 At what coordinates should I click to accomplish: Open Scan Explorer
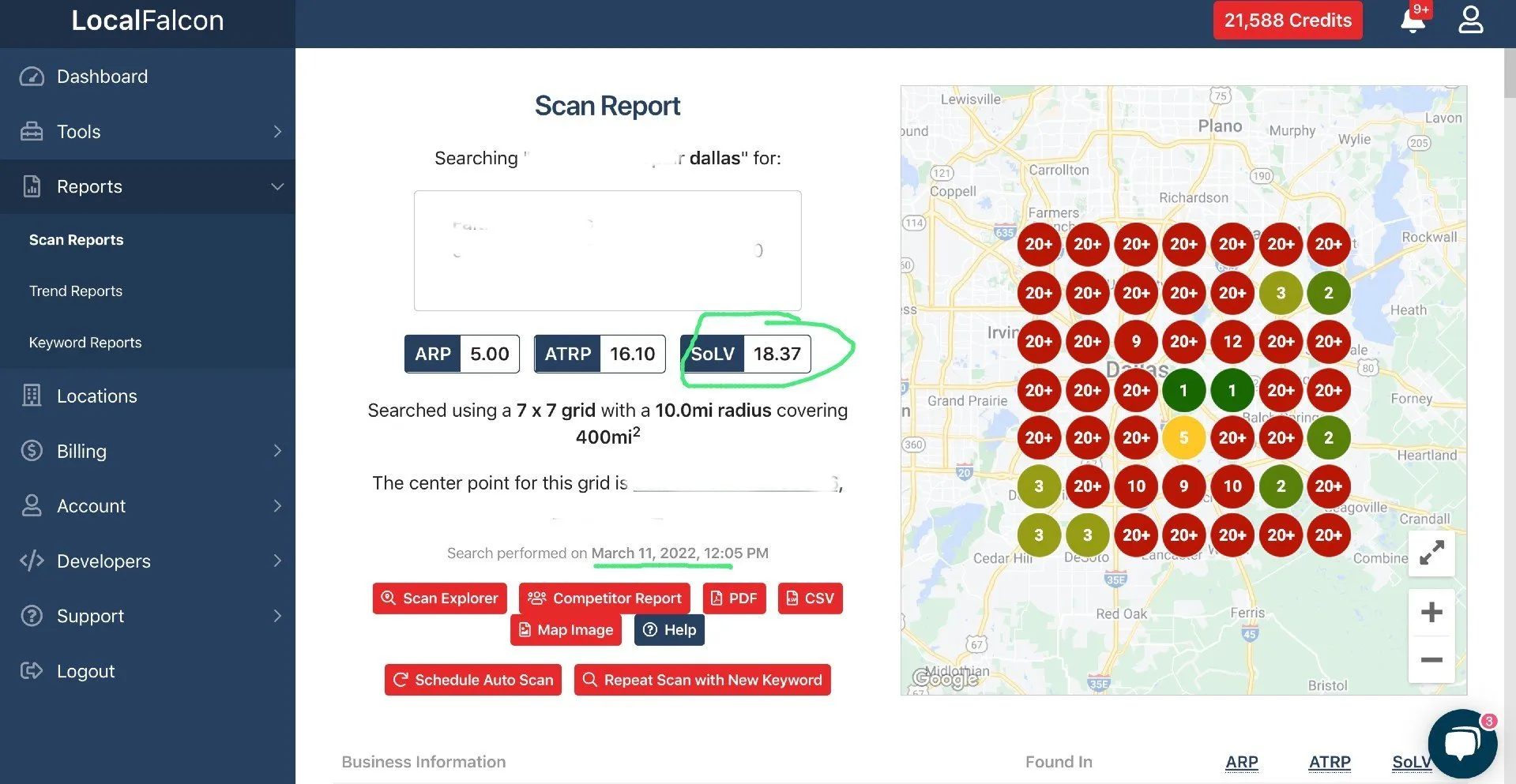(440, 598)
